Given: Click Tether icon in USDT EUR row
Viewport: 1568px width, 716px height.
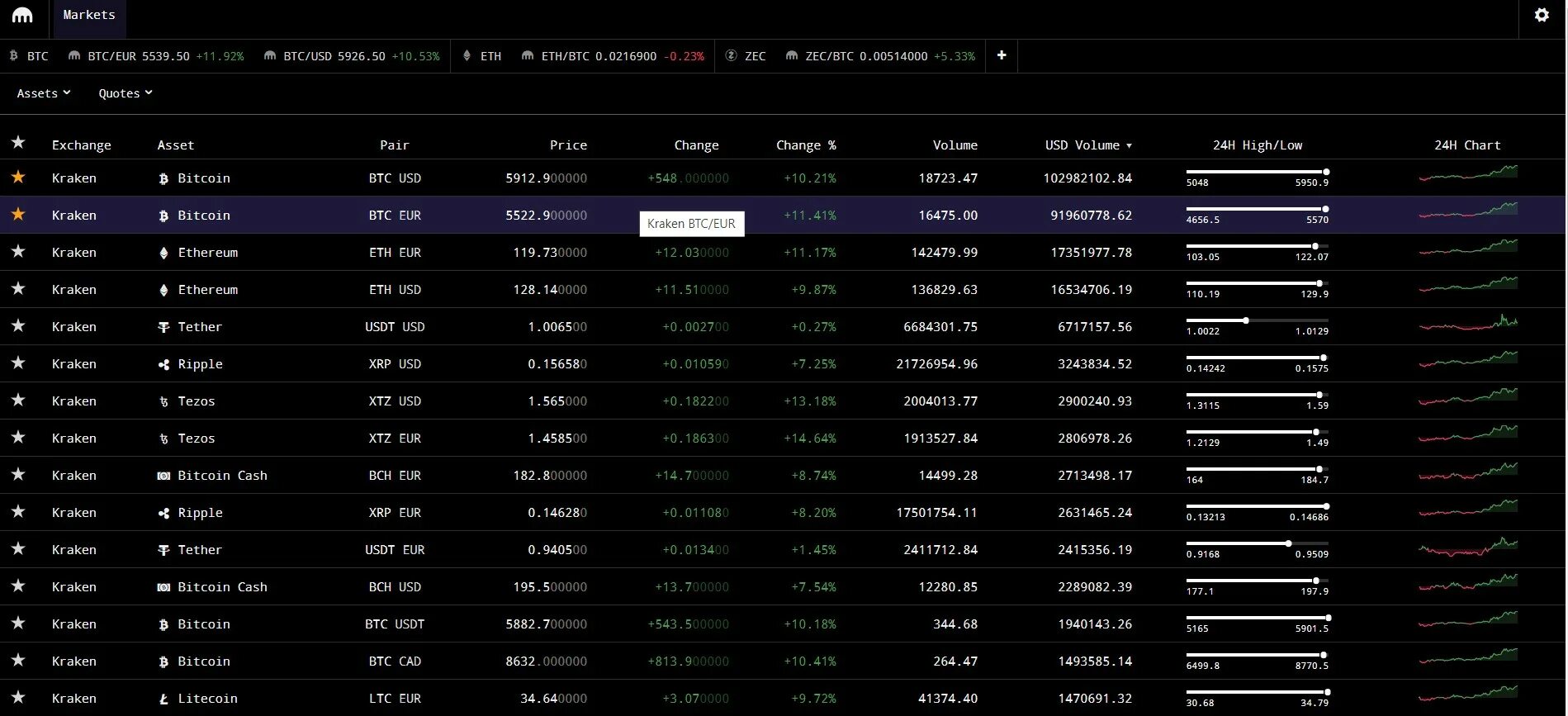Looking at the screenshot, I should click(x=163, y=550).
